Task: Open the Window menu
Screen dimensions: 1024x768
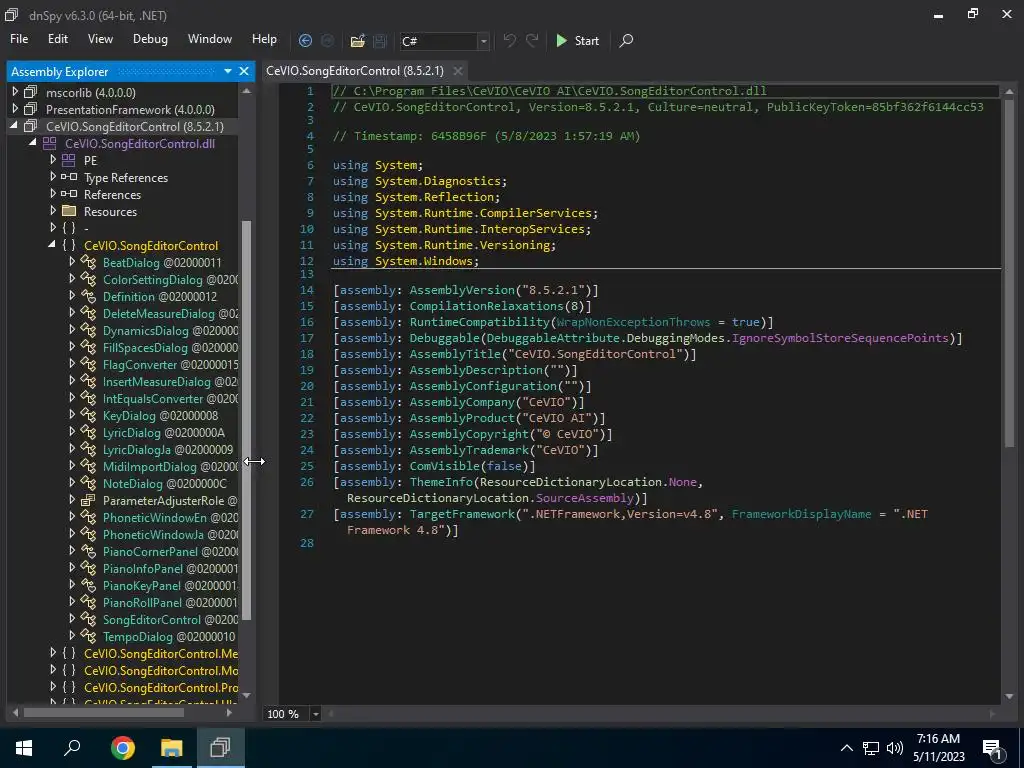Action: coord(210,39)
